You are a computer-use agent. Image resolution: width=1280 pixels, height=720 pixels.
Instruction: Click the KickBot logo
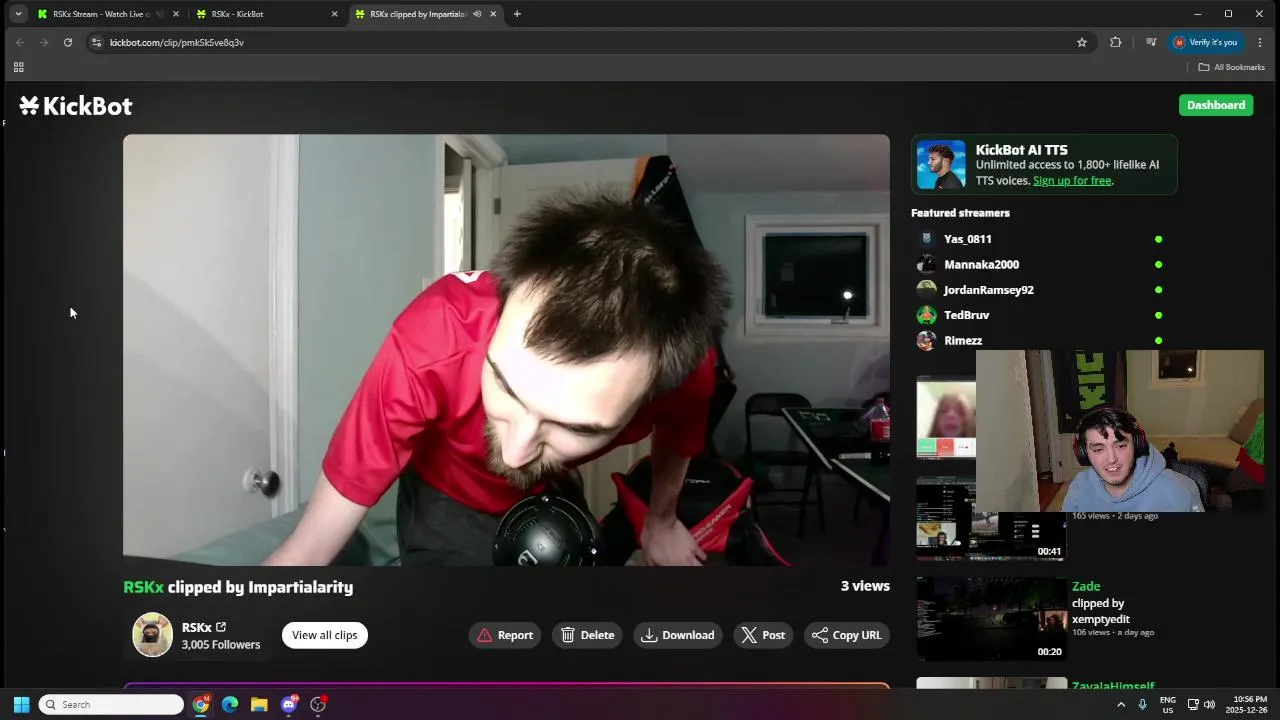point(76,106)
